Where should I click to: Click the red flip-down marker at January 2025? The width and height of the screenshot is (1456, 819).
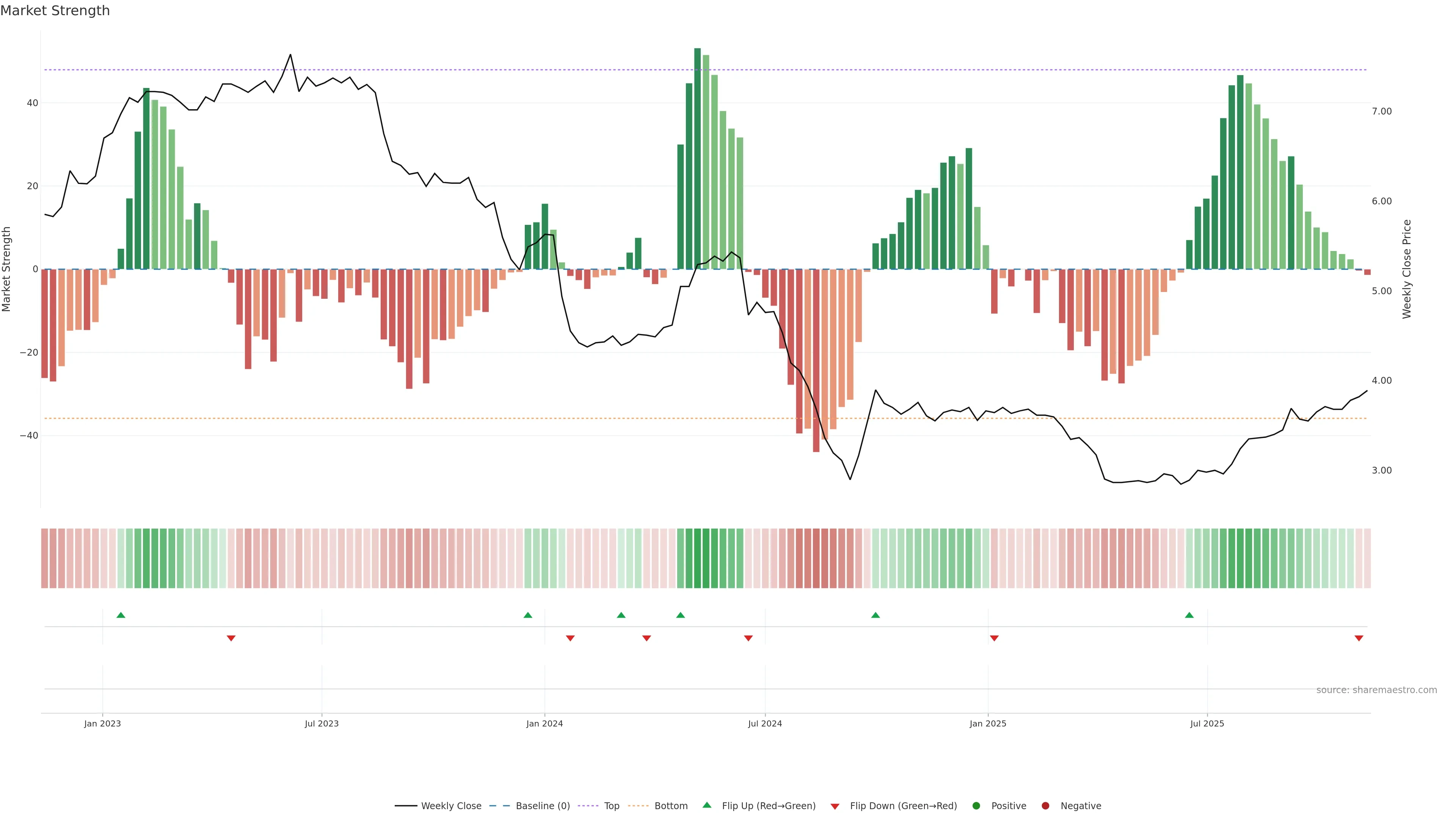[x=994, y=638]
